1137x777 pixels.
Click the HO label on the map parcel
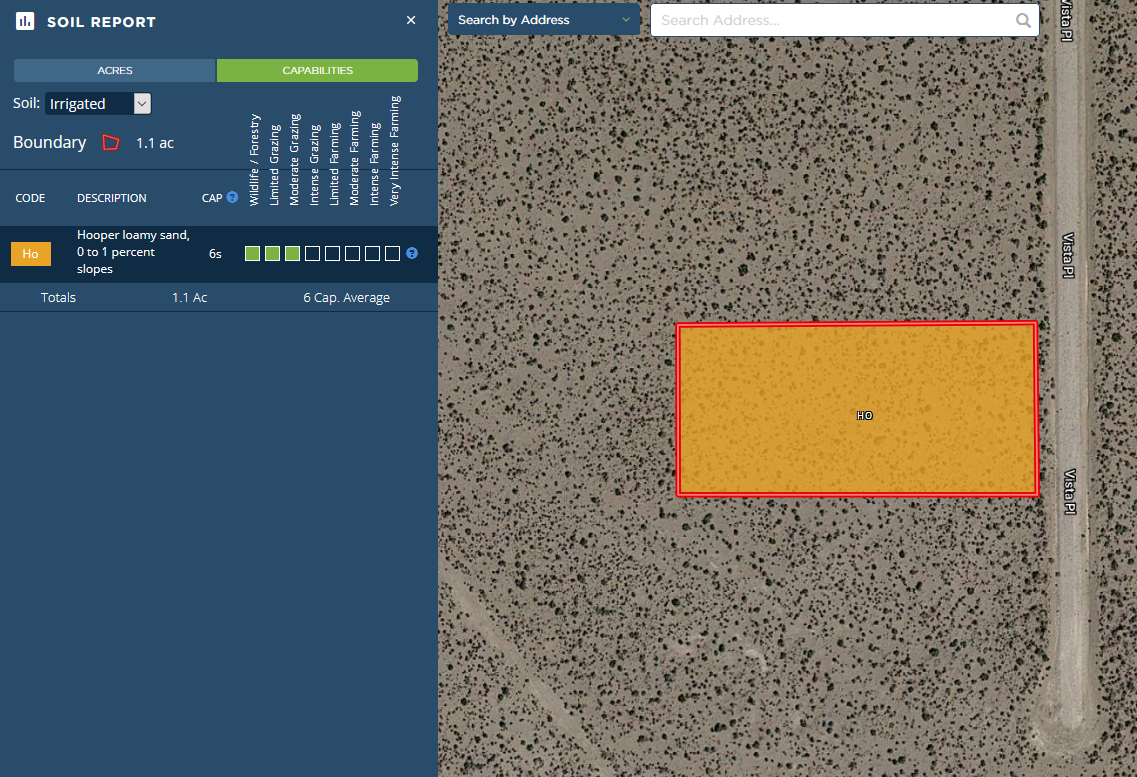pyautogui.click(x=865, y=415)
